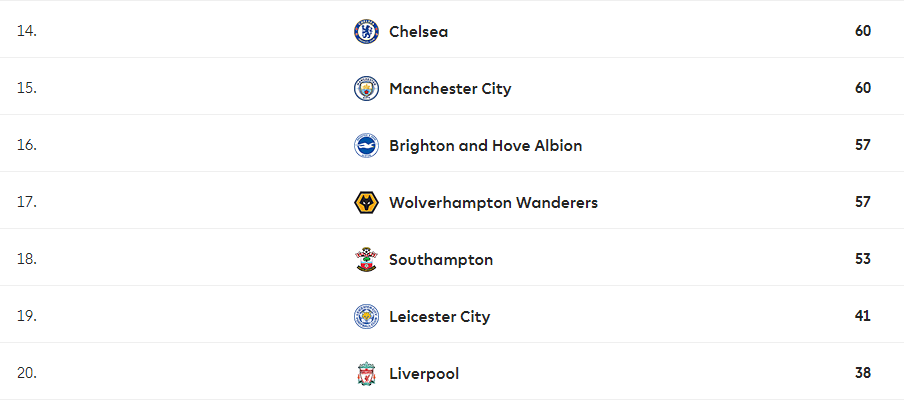Select Chelsea's score value of 60
Image resolution: width=904 pixels, height=400 pixels.
click(863, 31)
